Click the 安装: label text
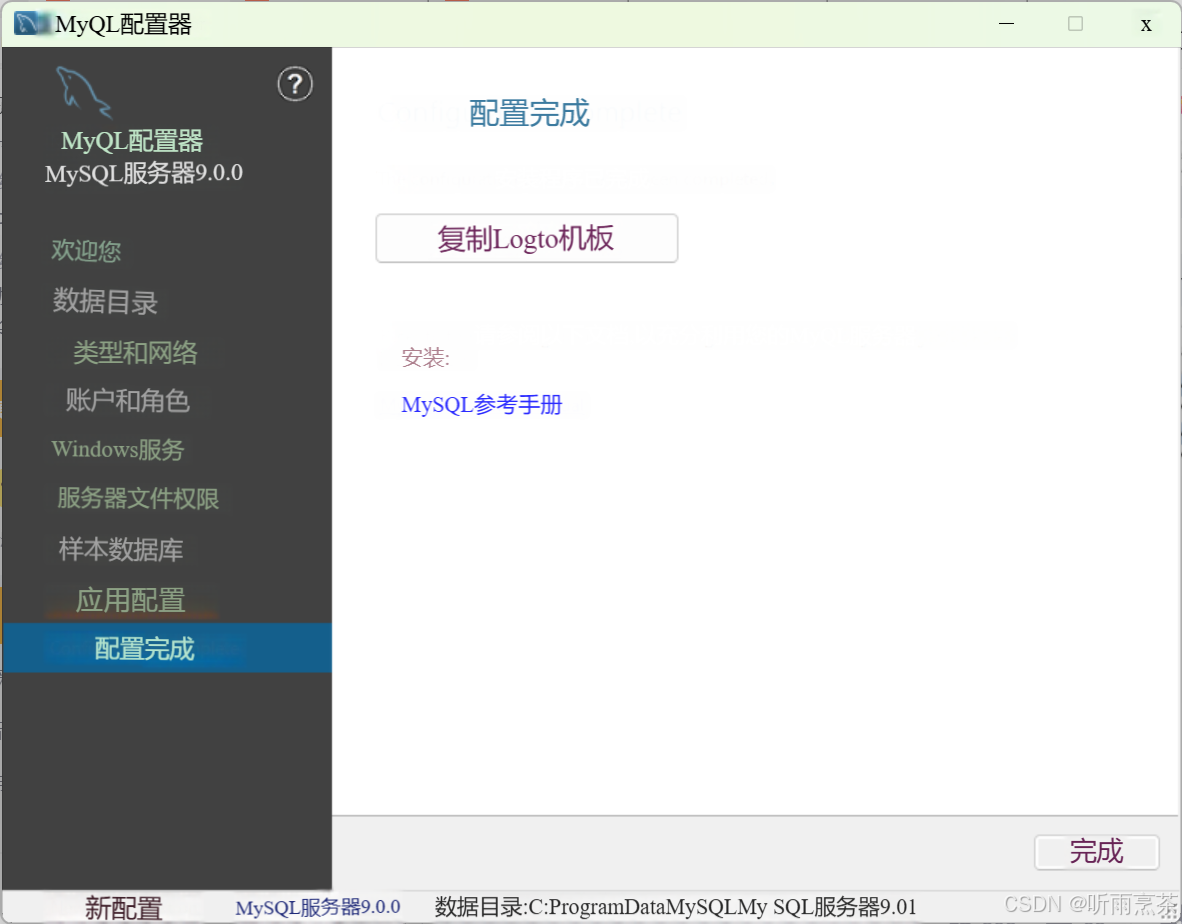 (x=425, y=357)
